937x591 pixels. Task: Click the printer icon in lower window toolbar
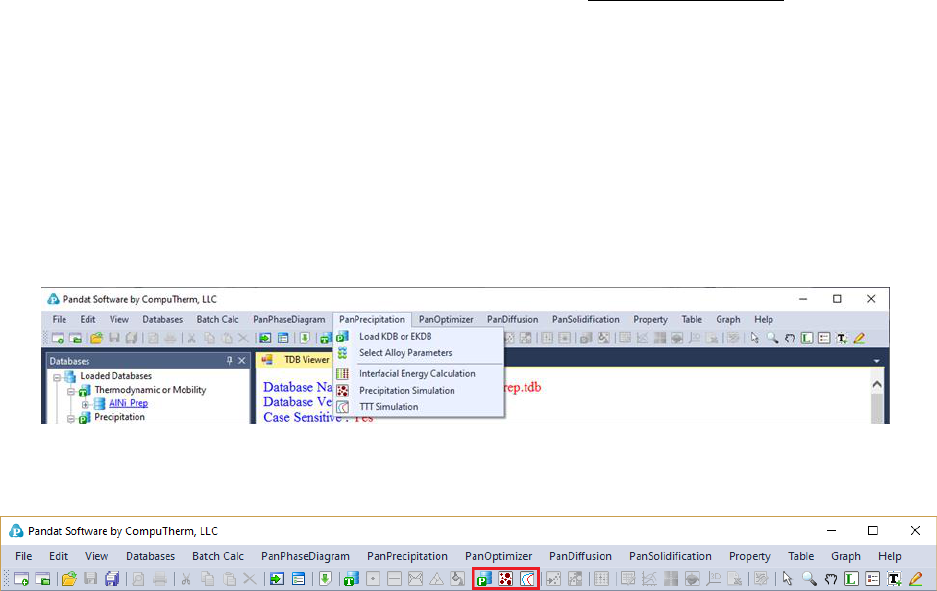[160, 578]
